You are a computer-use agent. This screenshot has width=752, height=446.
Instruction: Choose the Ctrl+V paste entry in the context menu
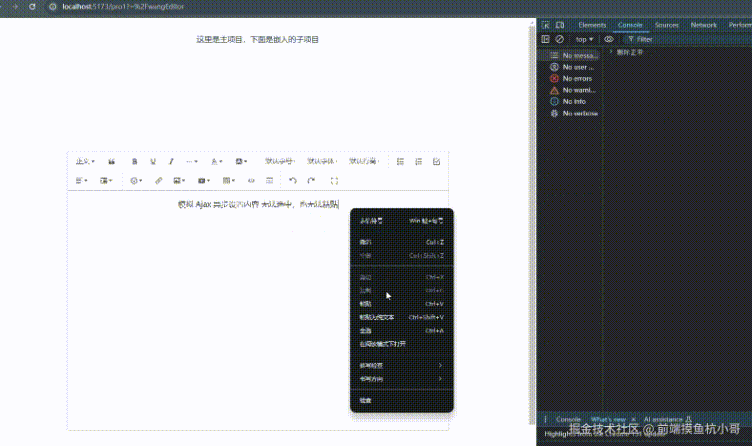pos(401,304)
